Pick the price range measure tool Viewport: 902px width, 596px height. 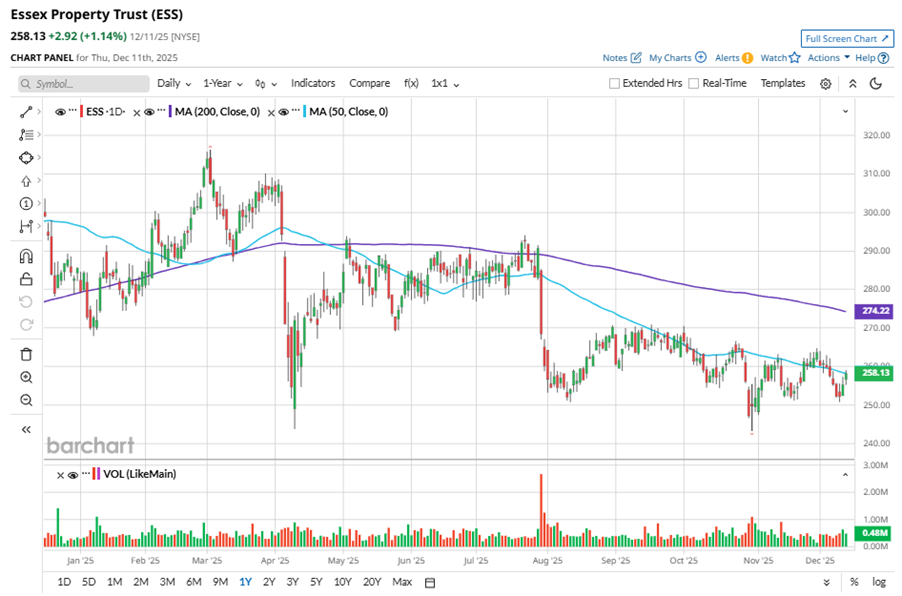click(26, 227)
